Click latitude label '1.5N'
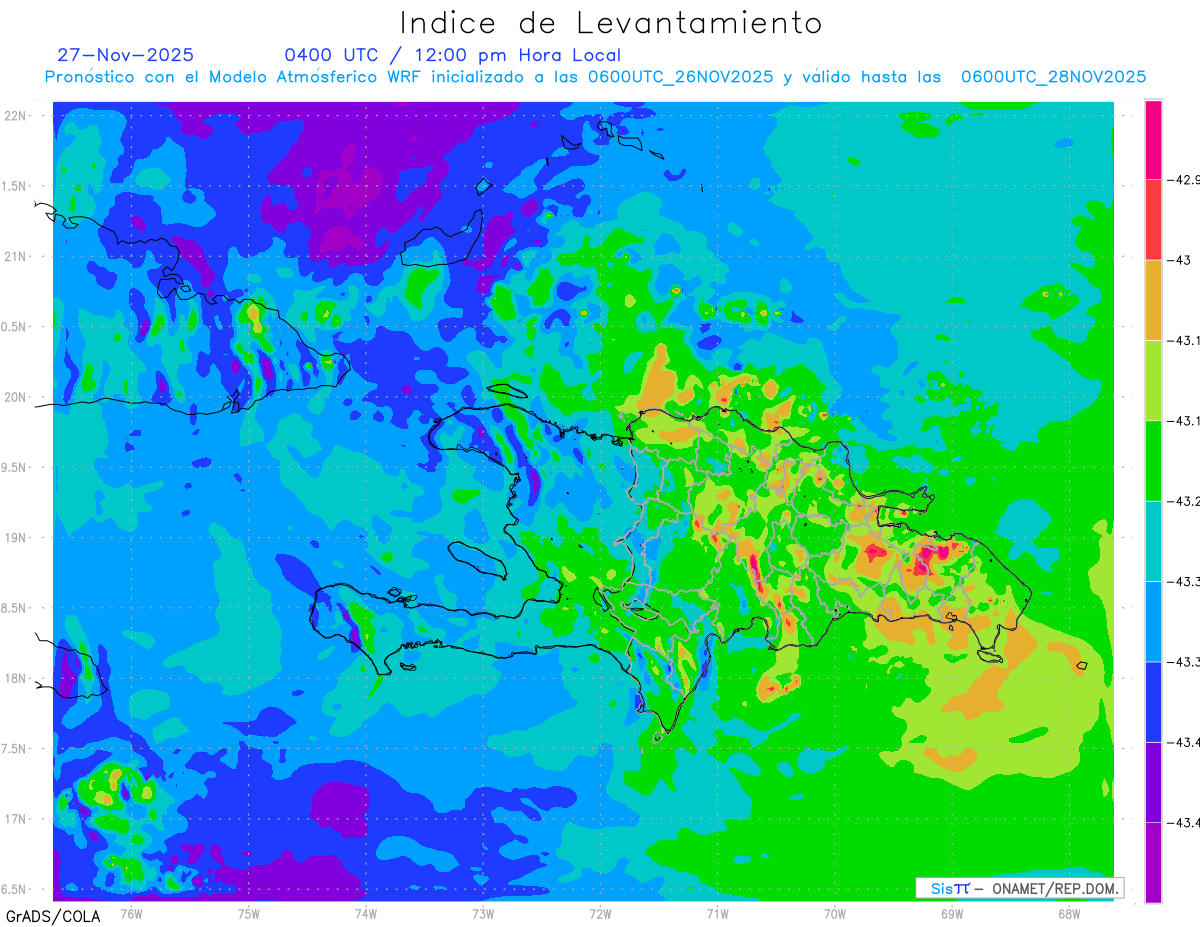Image resolution: width=1200 pixels, height=927 pixels. tap(16, 186)
